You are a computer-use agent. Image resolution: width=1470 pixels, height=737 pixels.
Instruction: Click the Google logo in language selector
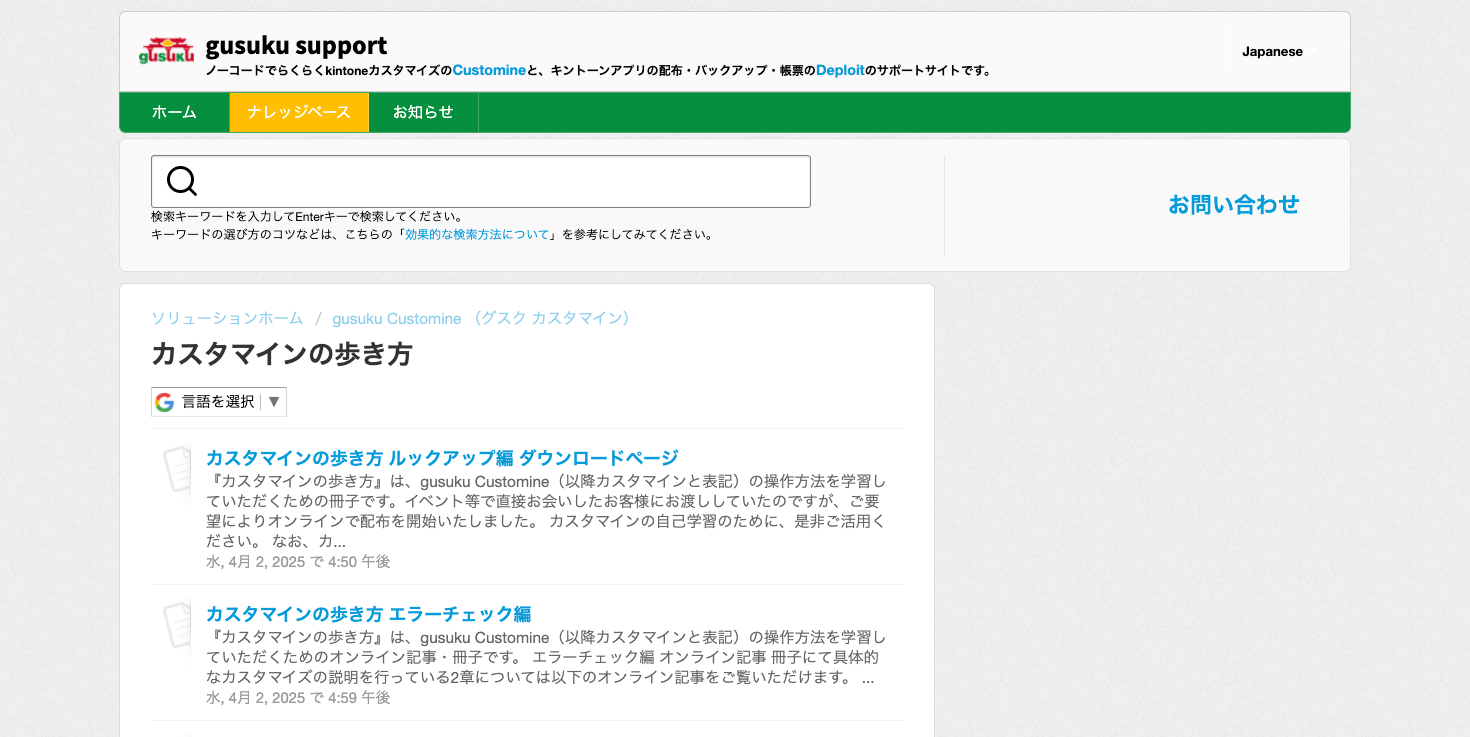(165, 402)
